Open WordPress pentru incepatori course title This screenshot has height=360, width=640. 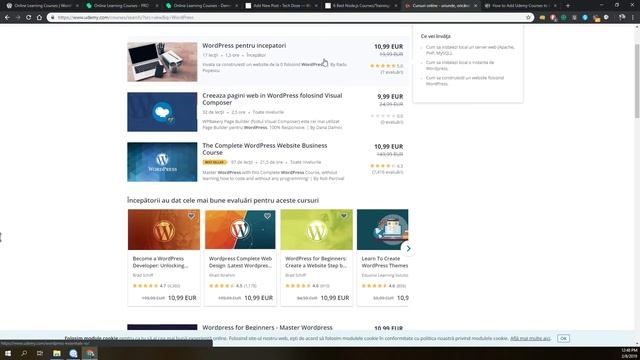coord(244,46)
